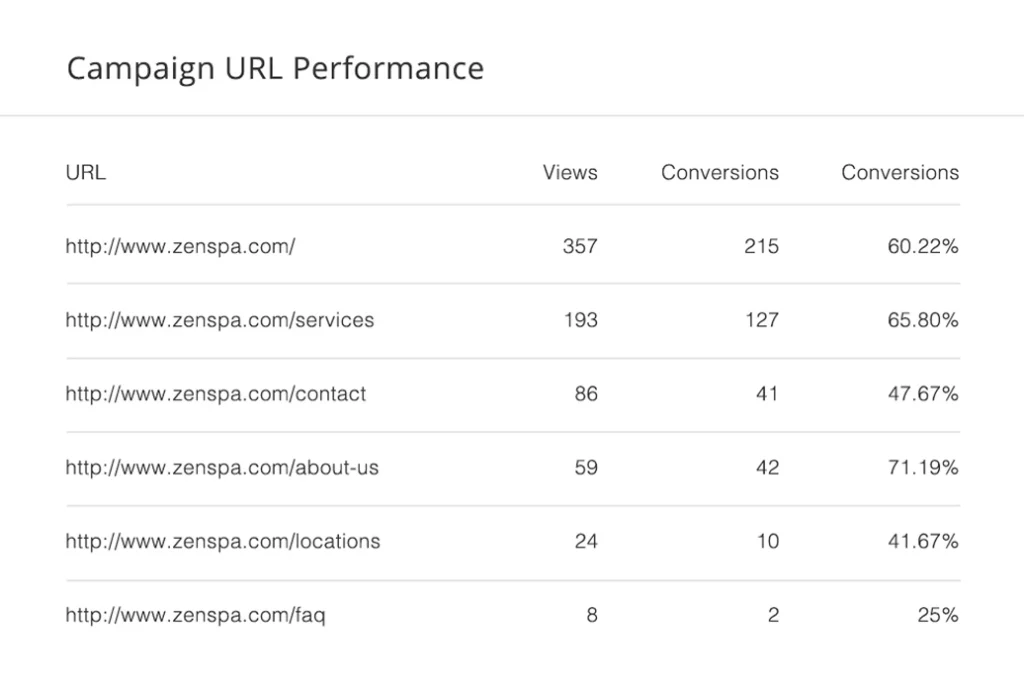Select the Campaign URL Performance title
The width and height of the screenshot is (1024, 688).
[x=275, y=69]
